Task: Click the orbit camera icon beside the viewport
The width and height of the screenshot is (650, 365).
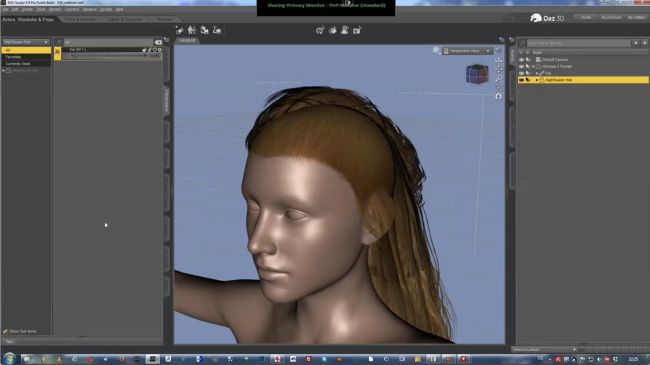Action: coord(499,60)
